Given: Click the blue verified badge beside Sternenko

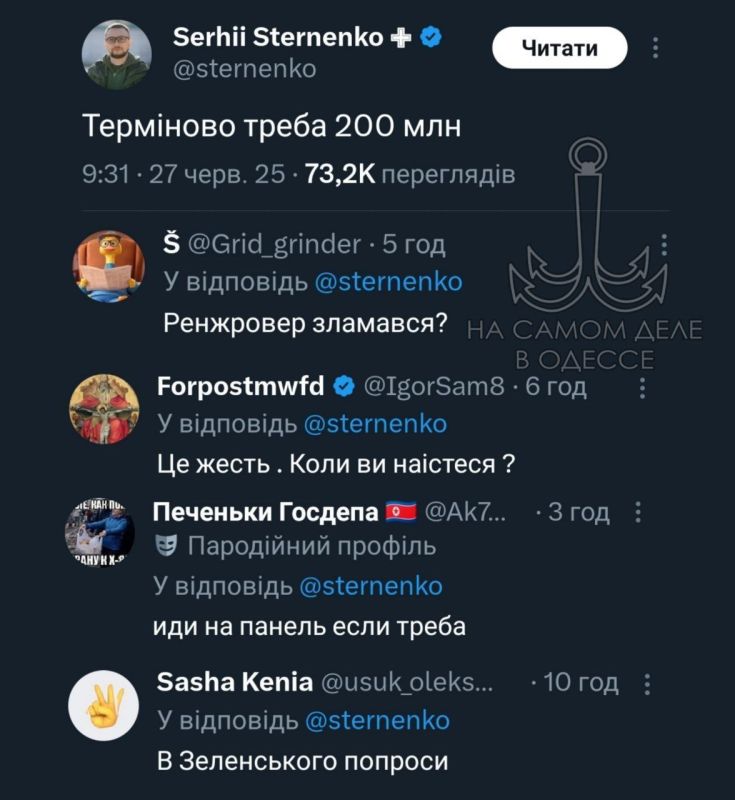Looking at the screenshot, I should coord(431,38).
